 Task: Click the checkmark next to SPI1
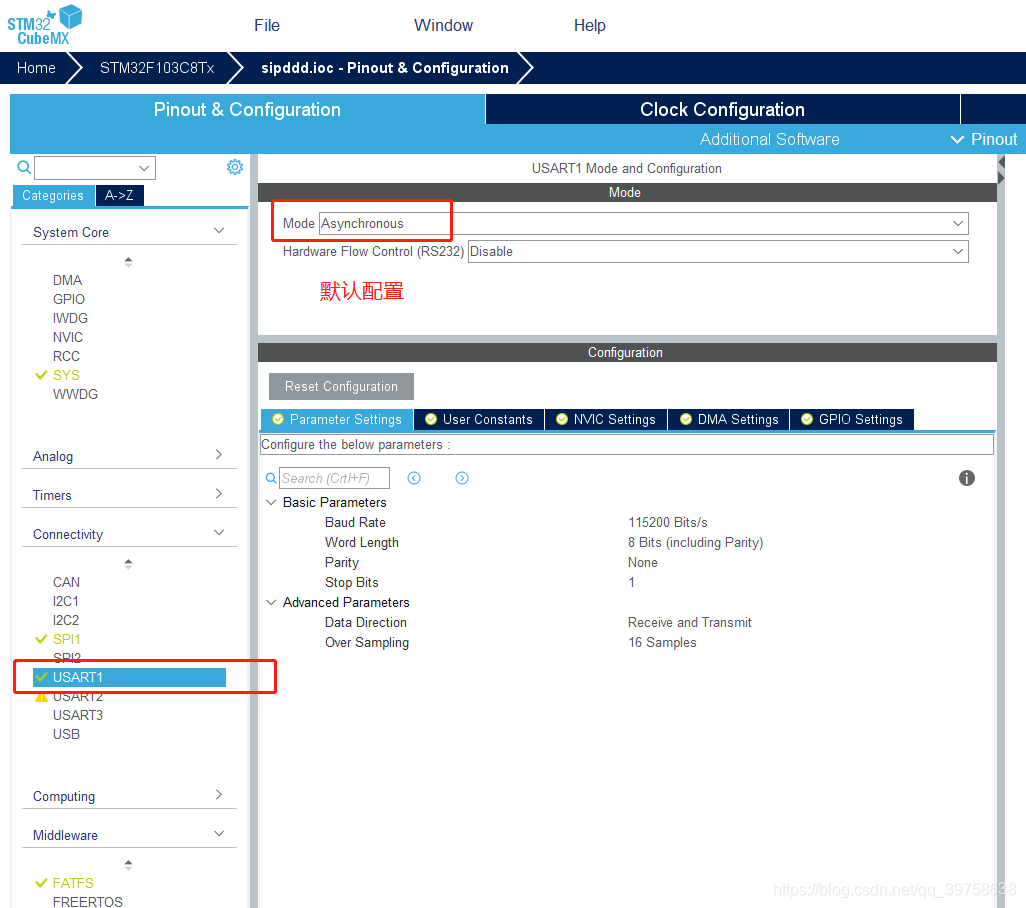pyautogui.click(x=41, y=638)
